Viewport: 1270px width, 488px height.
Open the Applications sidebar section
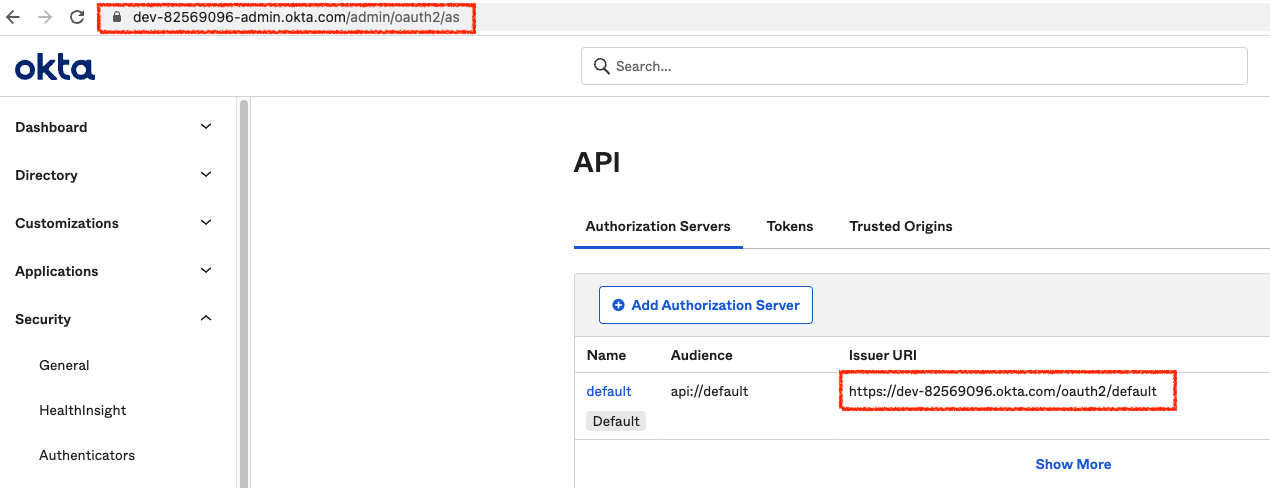click(57, 271)
